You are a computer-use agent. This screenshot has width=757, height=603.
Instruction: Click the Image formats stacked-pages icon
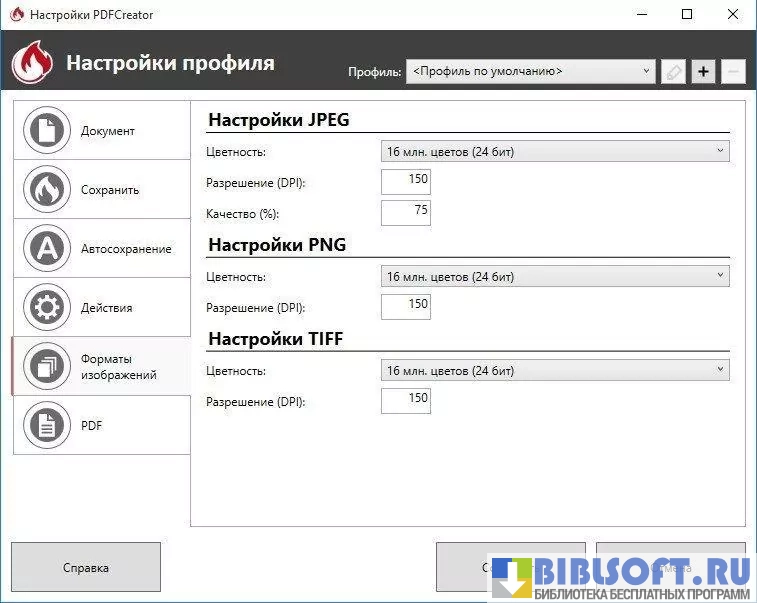click(47, 367)
